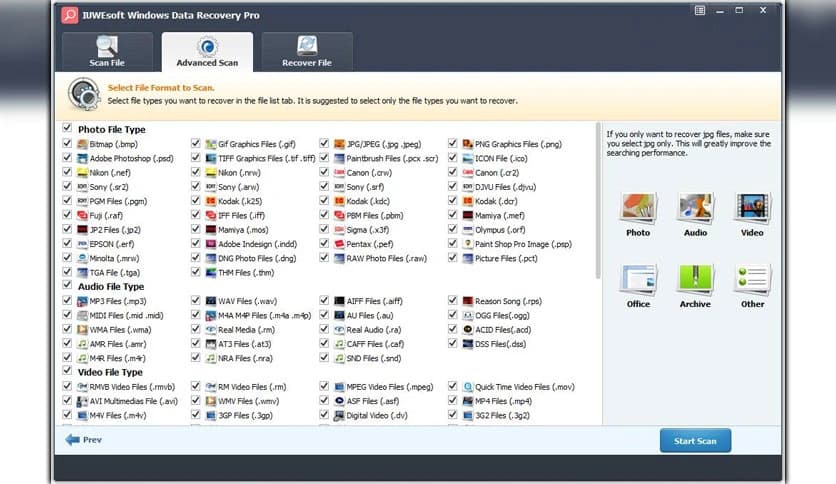Uncheck the Nikon (.nef) checkbox
This screenshot has height=484, width=836.
click(67, 172)
